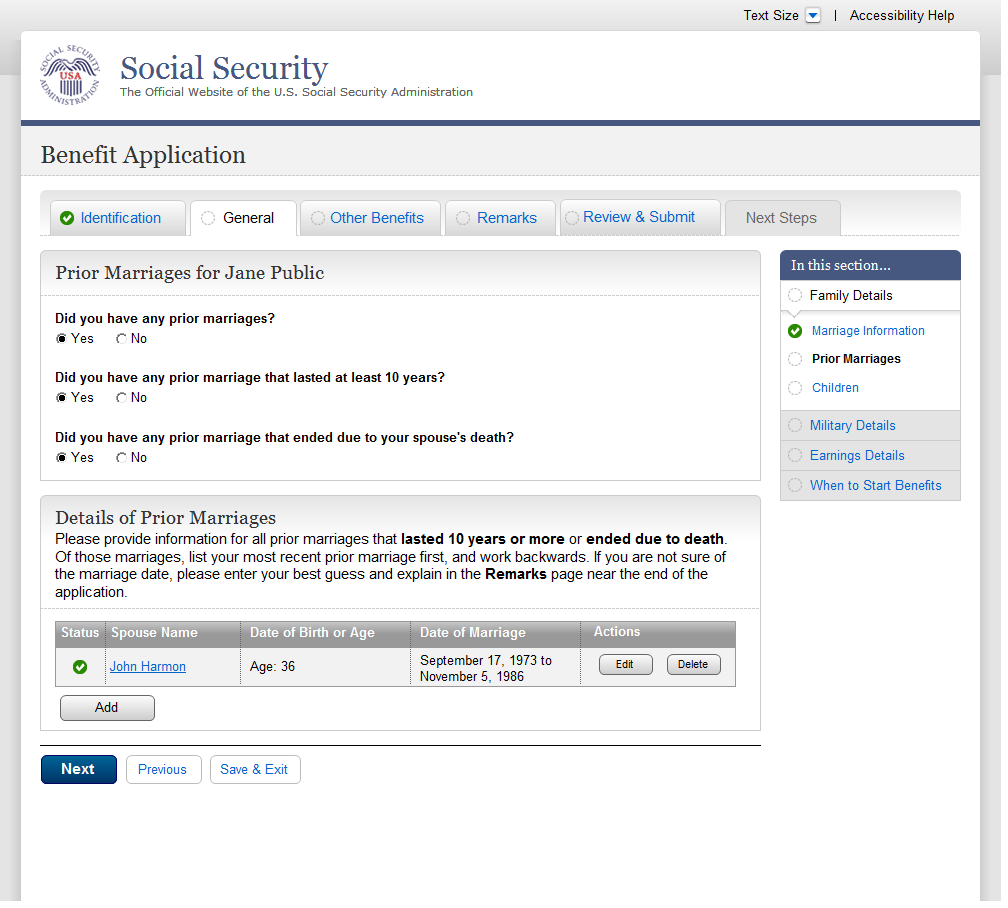Image resolution: width=1008 pixels, height=908 pixels.
Task: Click the circle icon beside When to Start Benefits
Action: tap(795, 486)
